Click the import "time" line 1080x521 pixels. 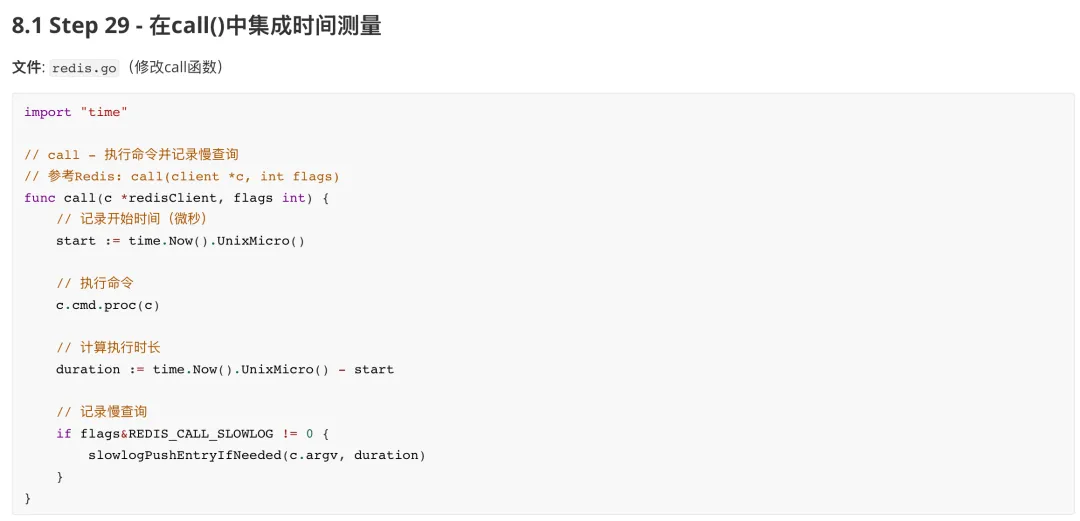76,112
